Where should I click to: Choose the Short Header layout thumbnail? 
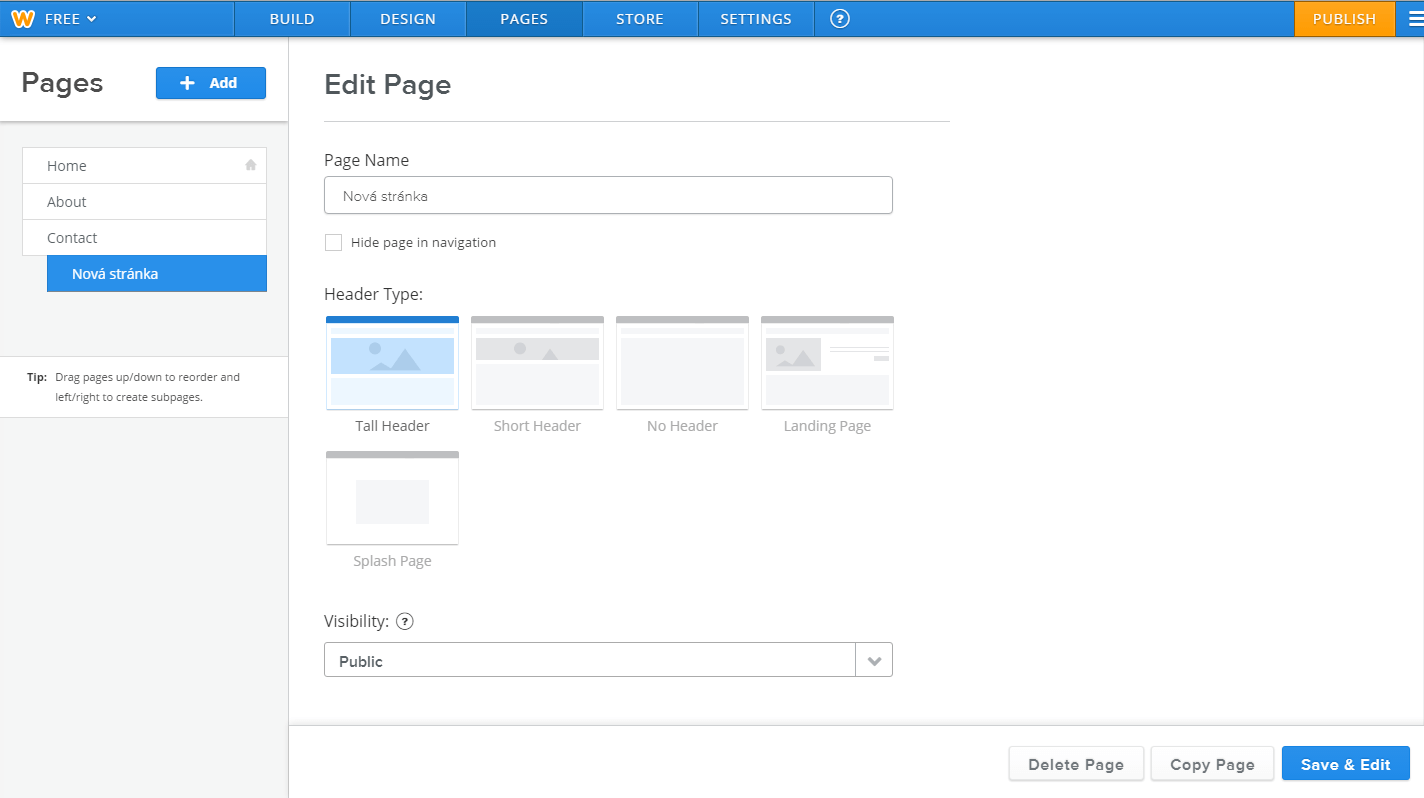(x=537, y=363)
